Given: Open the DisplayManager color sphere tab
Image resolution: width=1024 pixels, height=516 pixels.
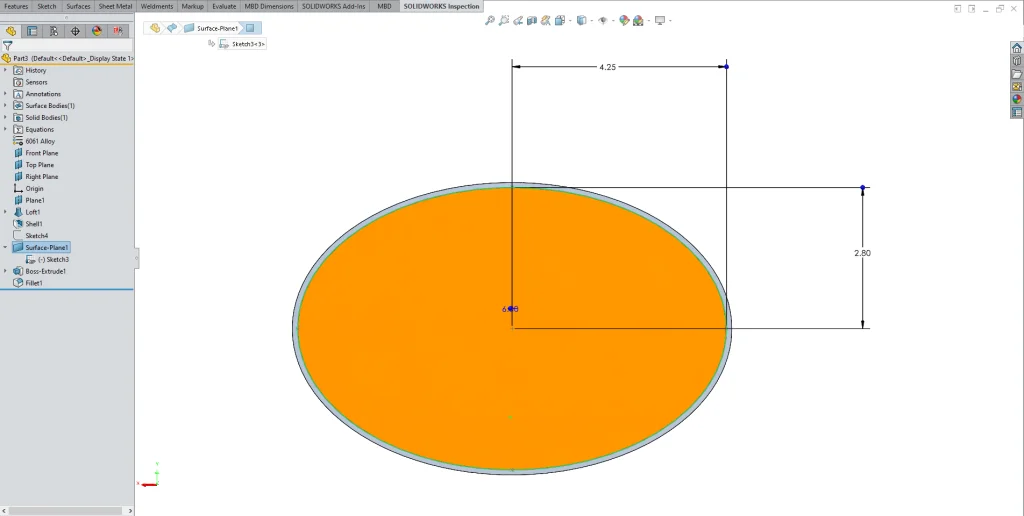Looking at the screenshot, I should (x=97, y=32).
